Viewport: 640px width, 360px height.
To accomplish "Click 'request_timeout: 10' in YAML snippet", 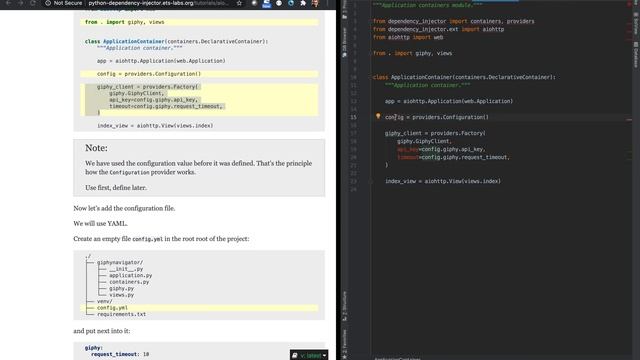I will point(120,354).
